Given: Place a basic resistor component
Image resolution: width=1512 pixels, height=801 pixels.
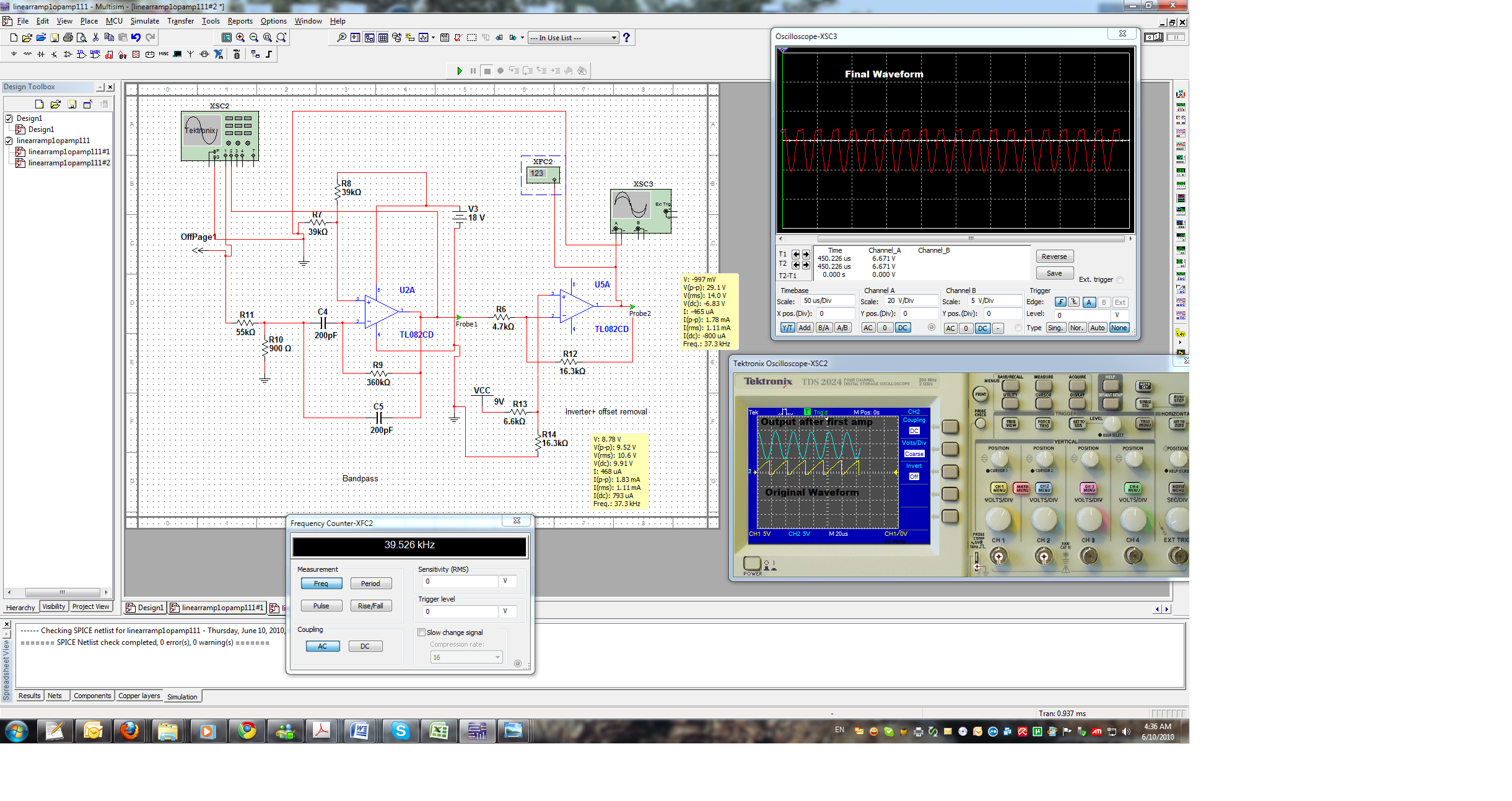Looking at the screenshot, I should point(27,55).
